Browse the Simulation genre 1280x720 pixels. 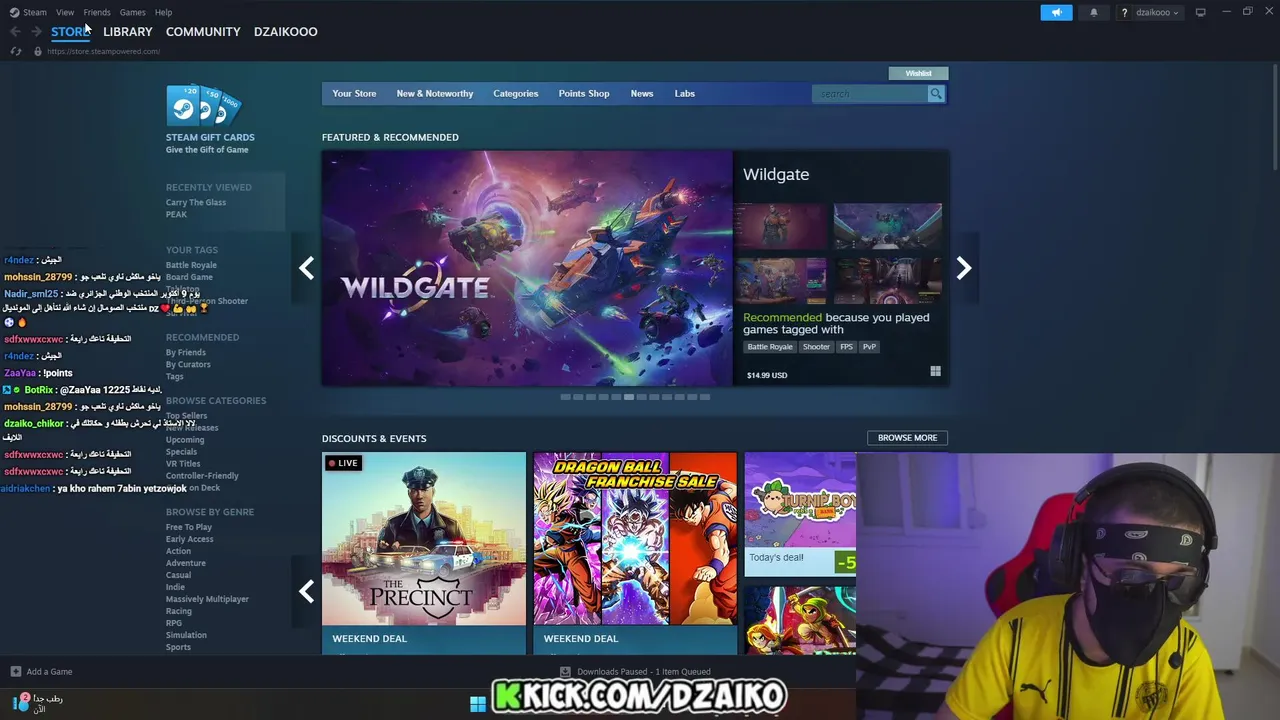coord(186,635)
